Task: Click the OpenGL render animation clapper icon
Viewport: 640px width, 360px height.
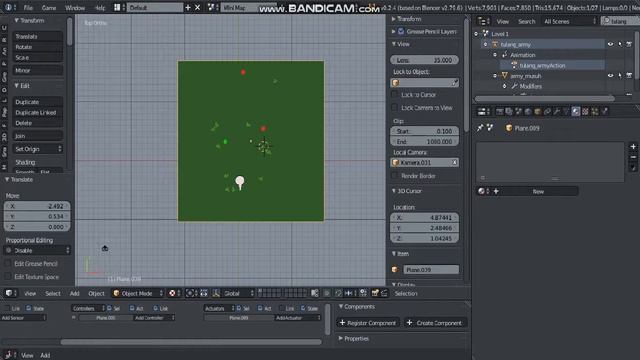Action: pyautogui.click(x=384, y=293)
